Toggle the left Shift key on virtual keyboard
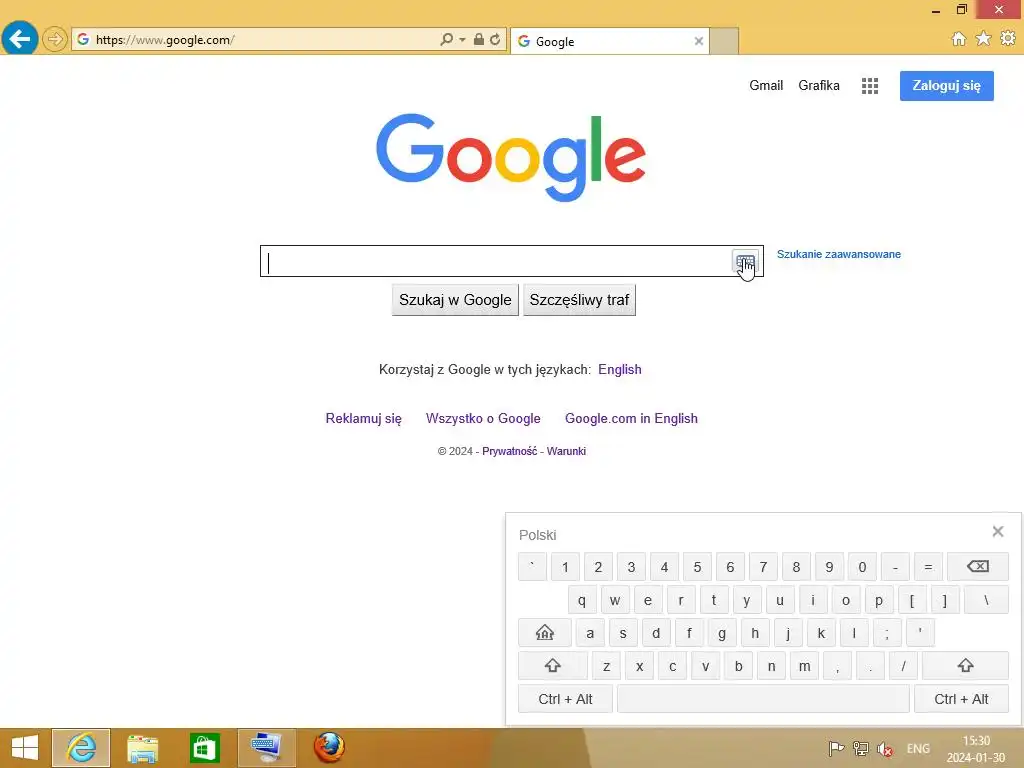This screenshot has width=1024, height=768. [x=552, y=665]
